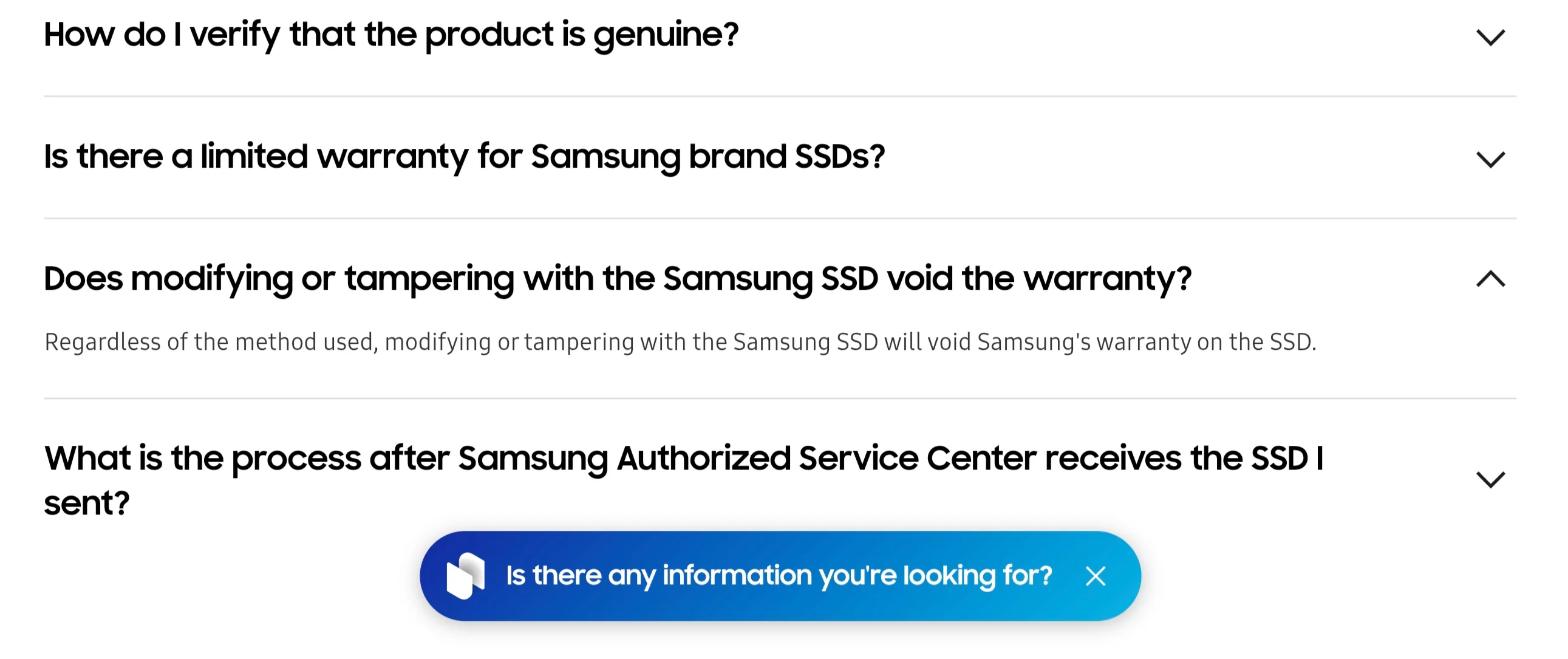The image size is (1568, 659).
Task: Click "Samsung brand SSDs?" in warranty question
Action: [x=707, y=157]
